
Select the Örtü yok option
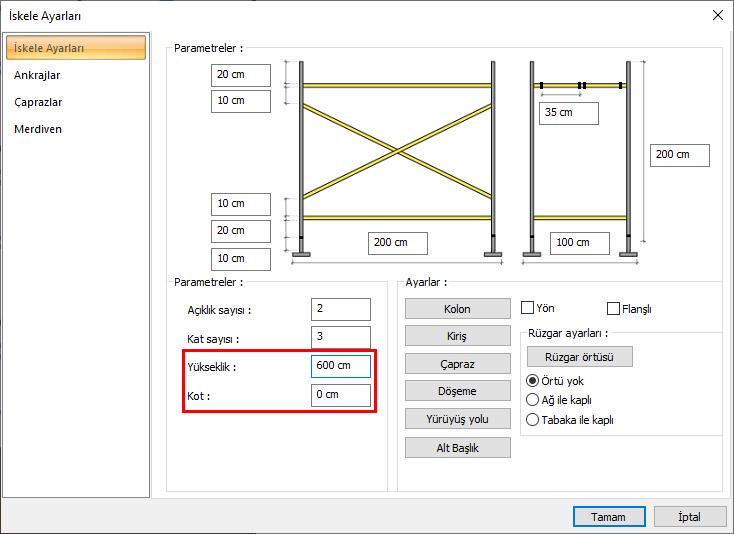coord(533,381)
